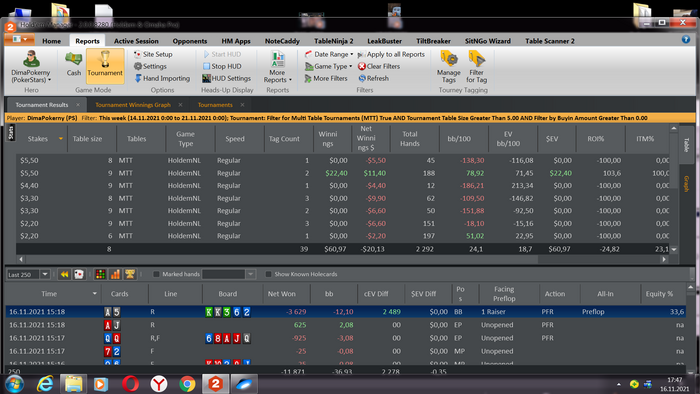Refresh the report
The height and width of the screenshot is (394, 700).
pyautogui.click(x=374, y=78)
